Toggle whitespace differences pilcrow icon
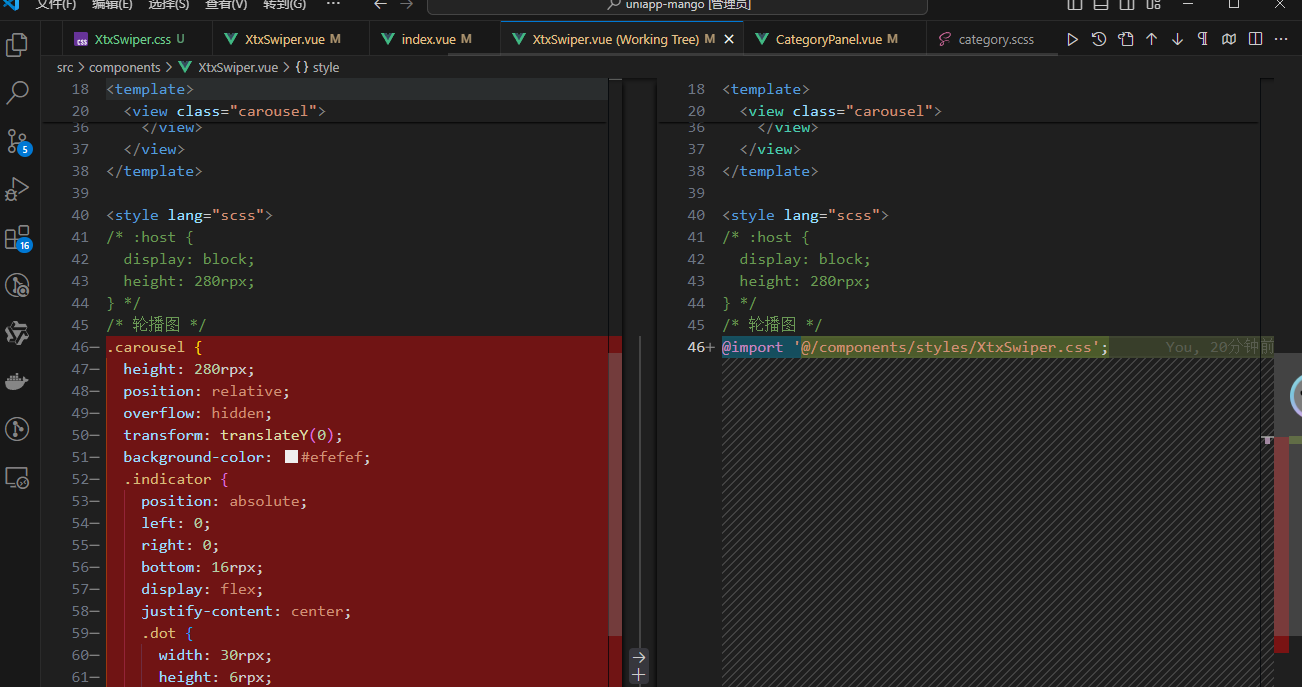Image resolution: width=1302 pixels, height=687 pixels. [x=1203, y=40]
